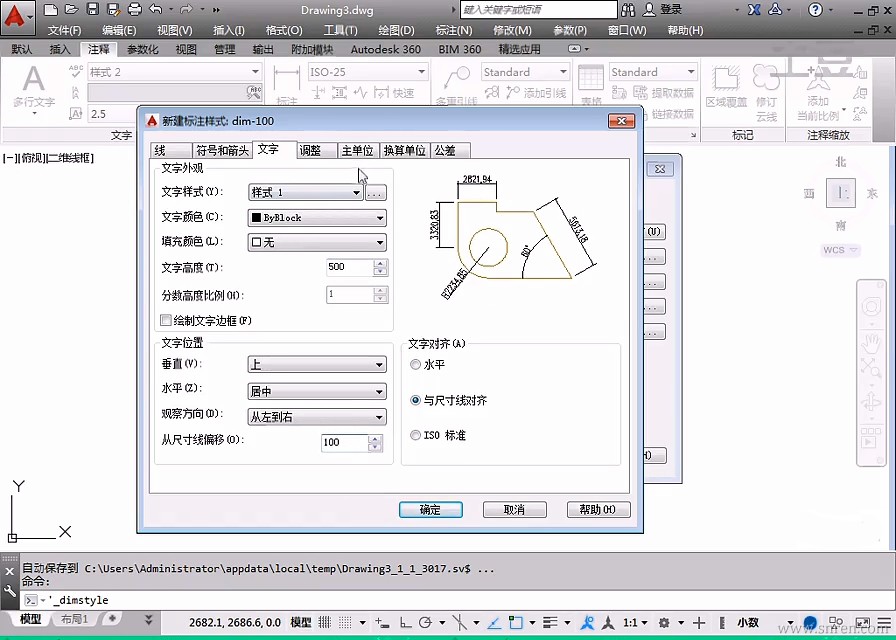Switch to the 换算单位 tab

pos(405,150)
